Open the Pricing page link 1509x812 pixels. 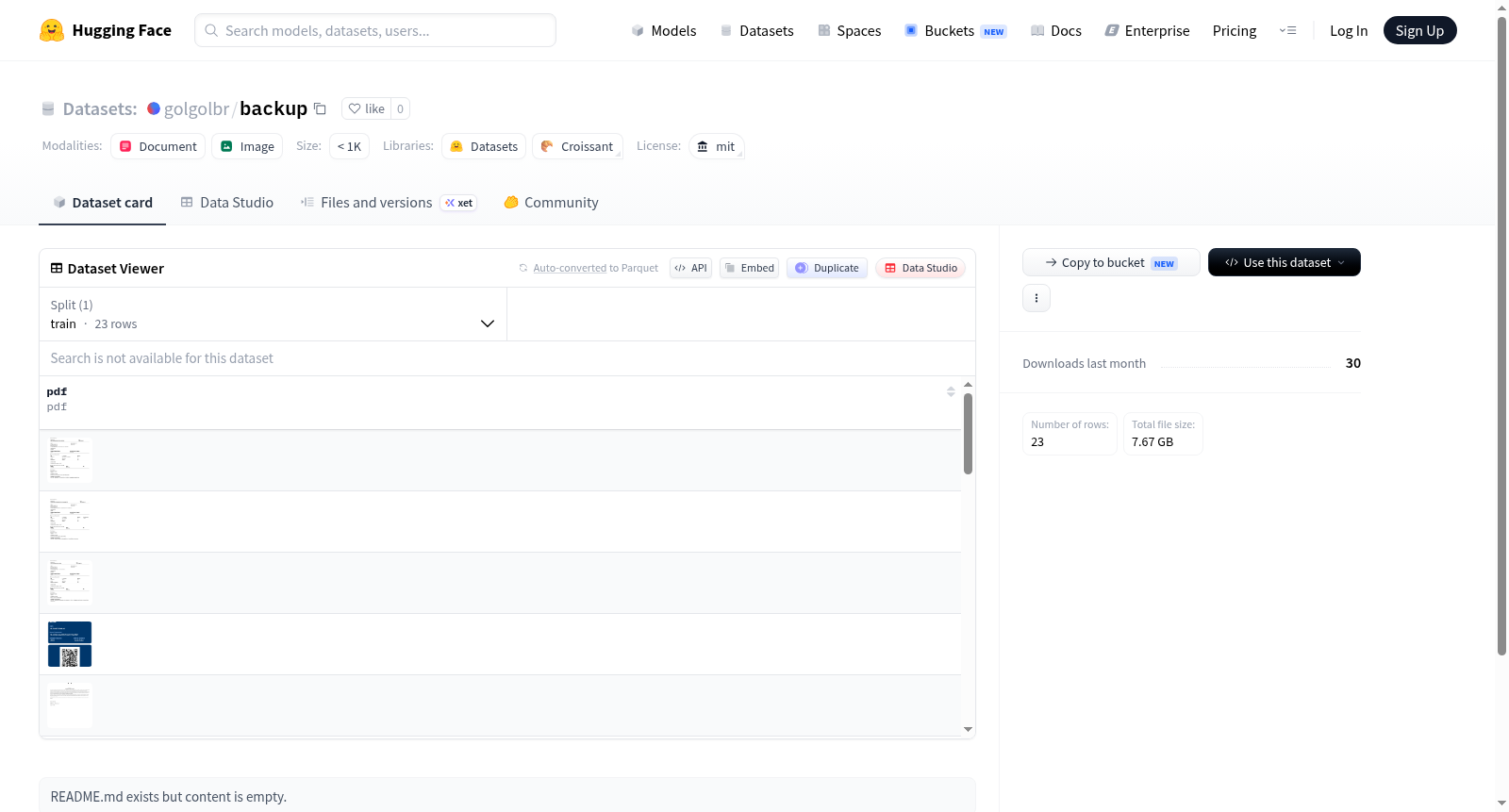(1234, 30)
